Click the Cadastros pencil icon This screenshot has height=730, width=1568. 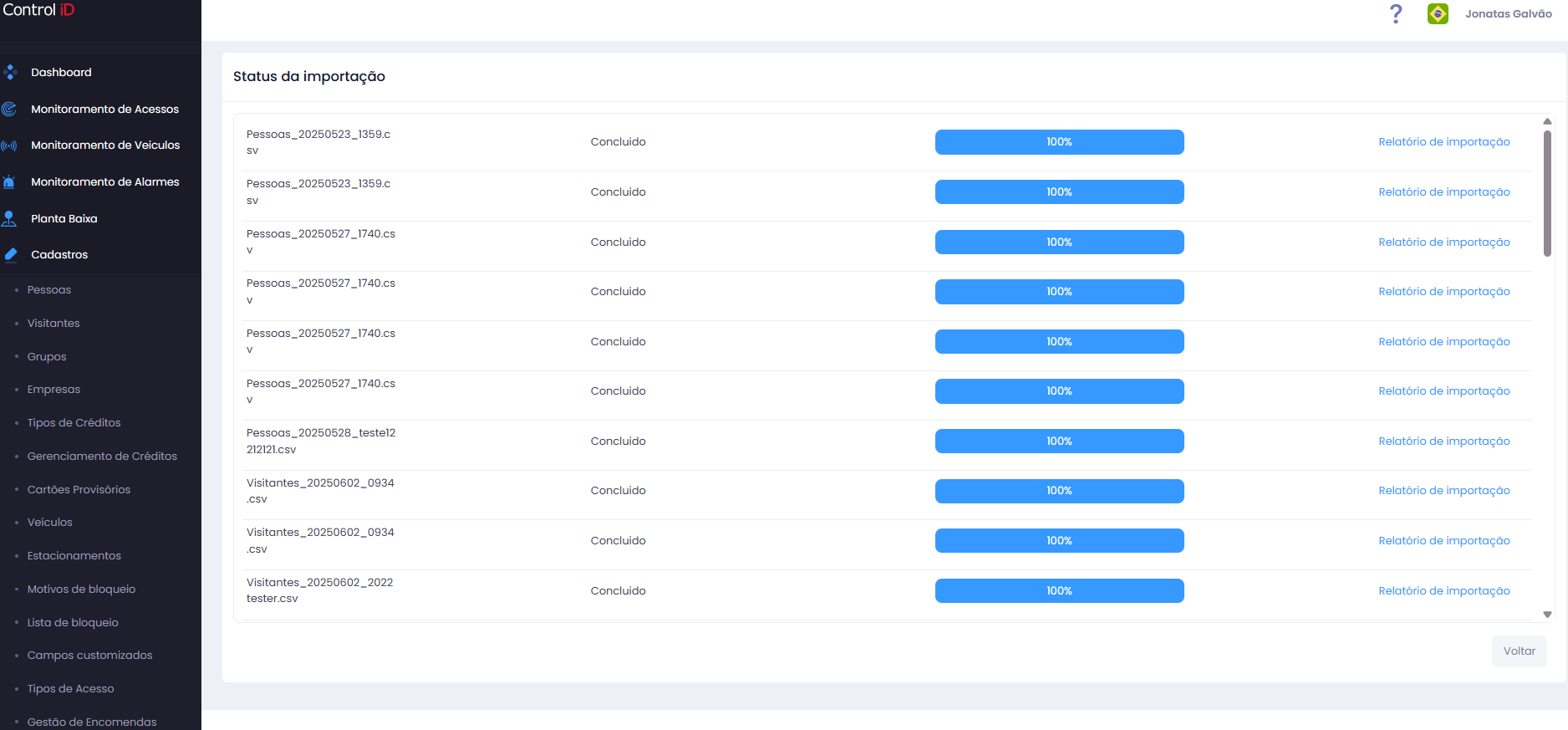tap(10, 255)
